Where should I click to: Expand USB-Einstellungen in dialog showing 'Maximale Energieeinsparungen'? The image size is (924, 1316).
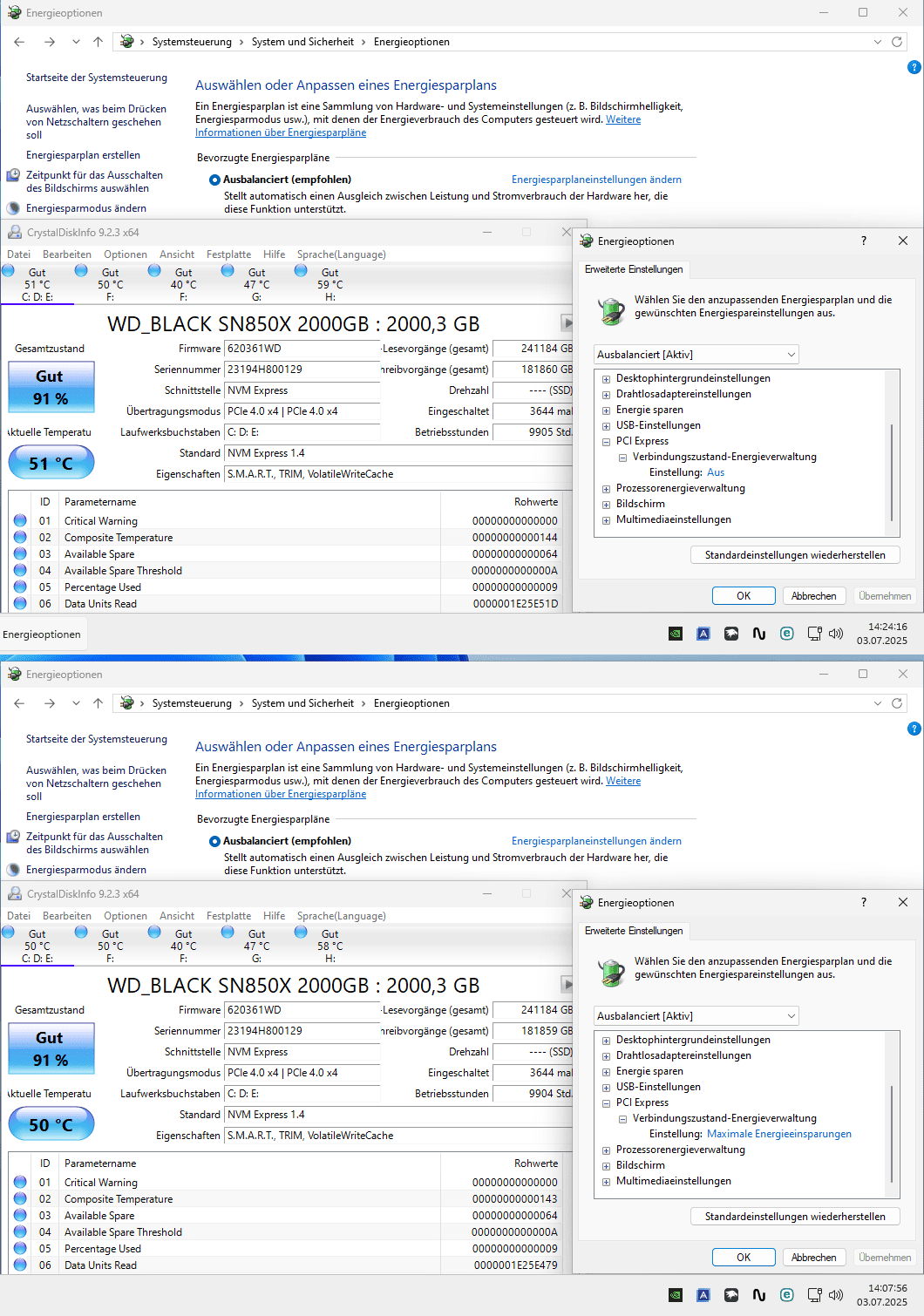click(606, 1088)
